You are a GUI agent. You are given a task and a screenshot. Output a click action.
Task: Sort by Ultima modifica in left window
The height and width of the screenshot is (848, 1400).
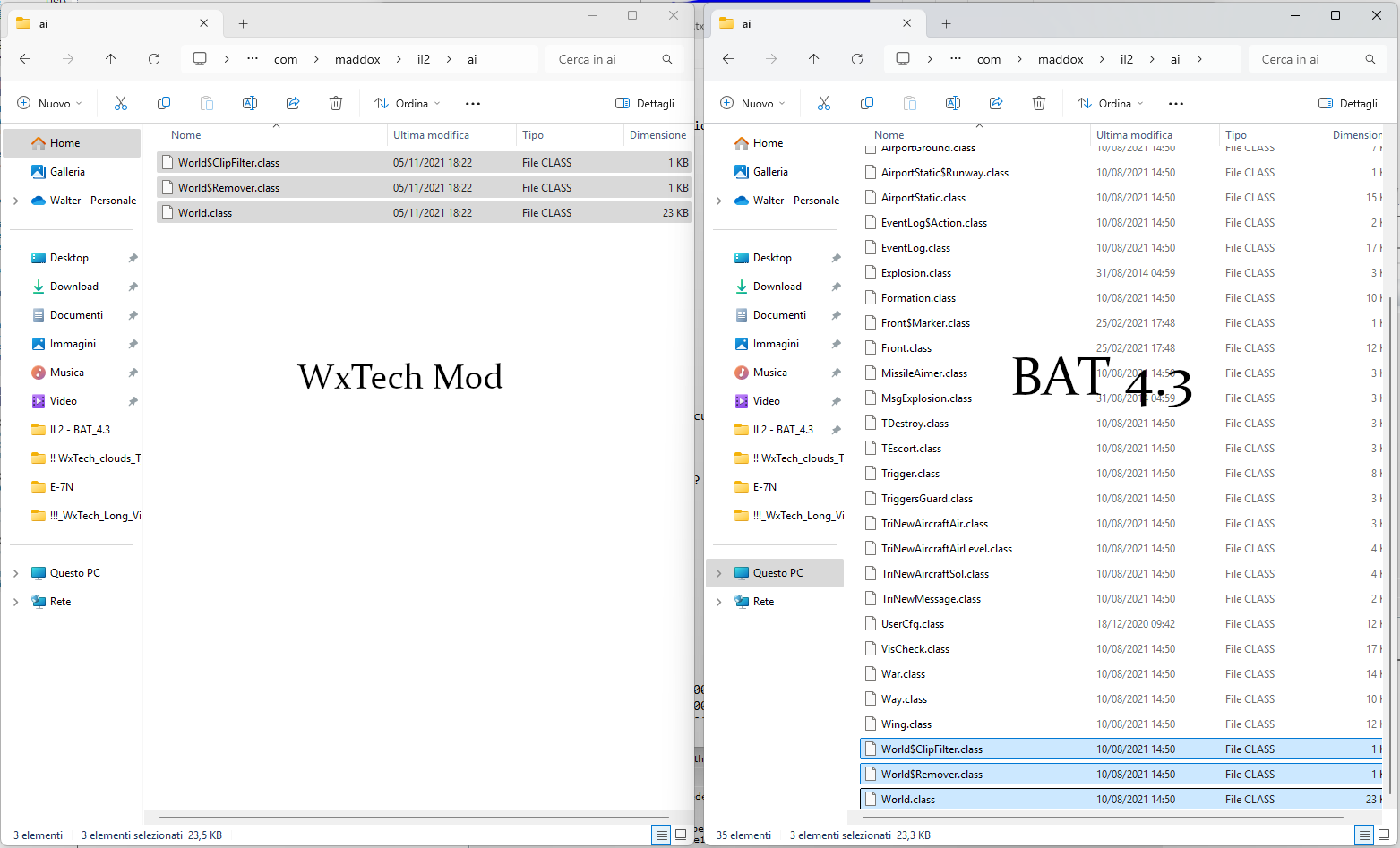pos(431,135)
